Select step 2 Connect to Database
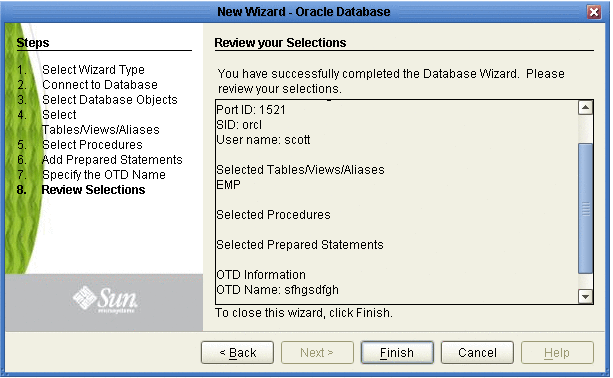The image size is (613, 378). [x=100, y=85]
